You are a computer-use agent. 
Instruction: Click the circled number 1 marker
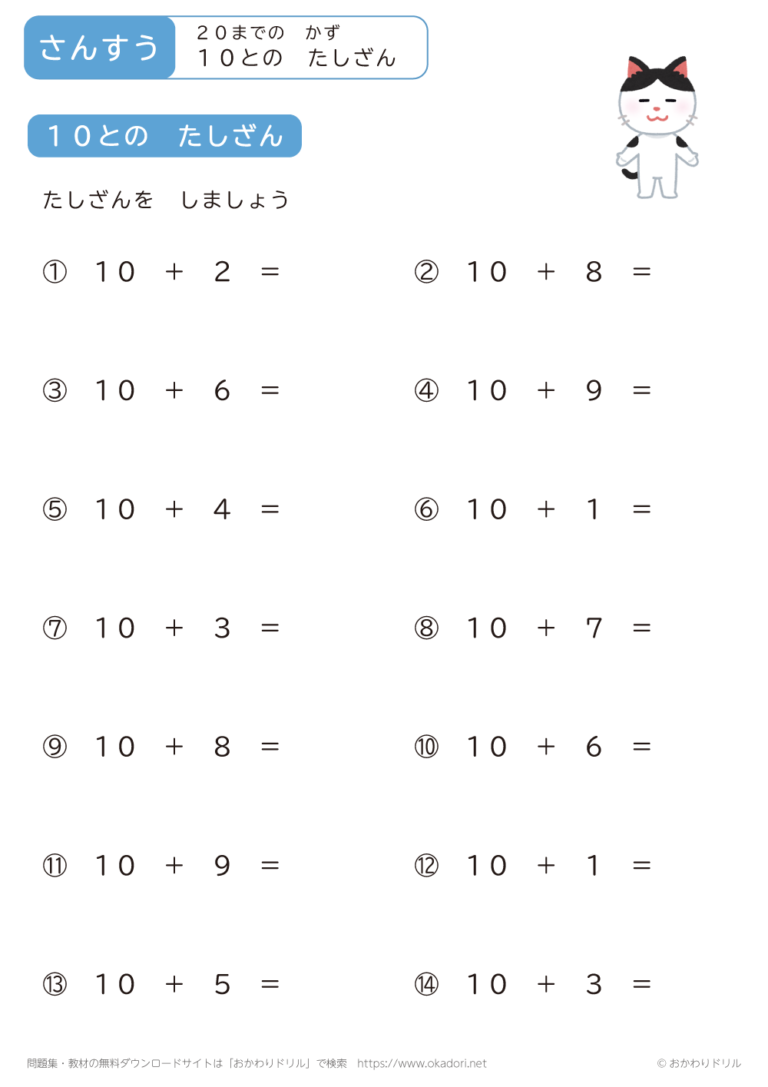(x=54, y=272)
